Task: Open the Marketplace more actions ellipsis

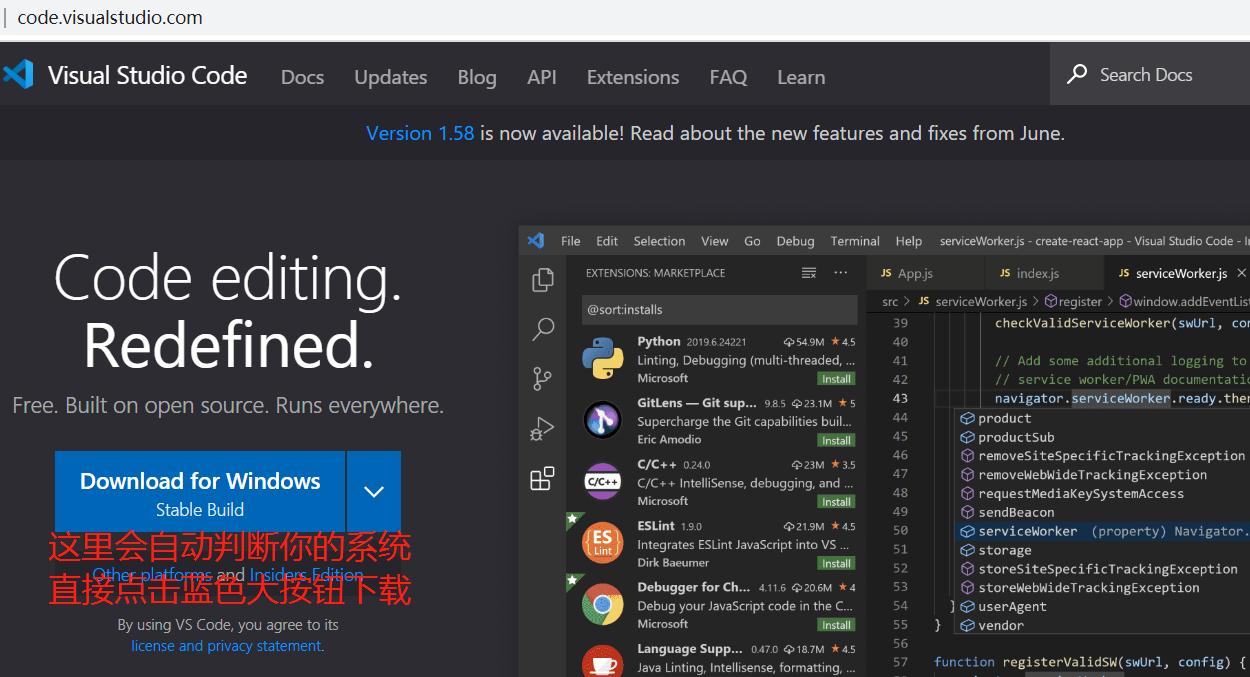Action: click(841, 273)
